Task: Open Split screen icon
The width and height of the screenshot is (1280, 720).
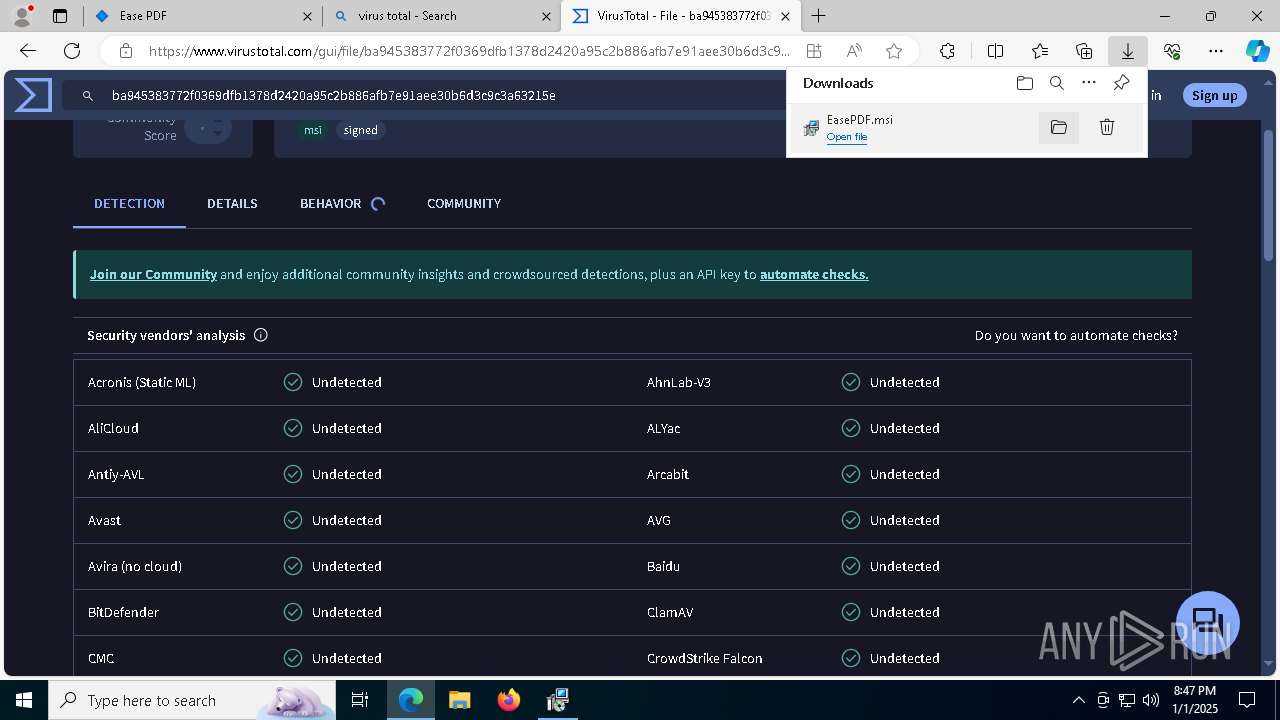Action: 995,51
